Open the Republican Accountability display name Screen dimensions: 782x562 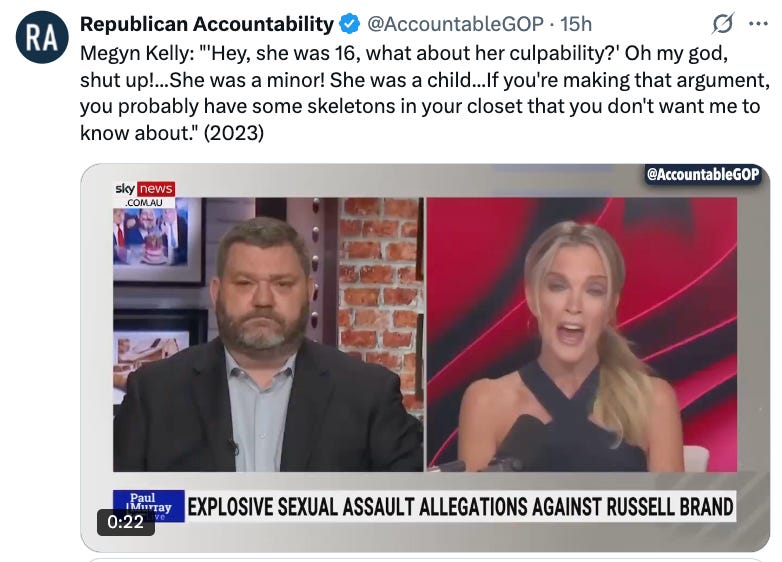(206, 24)
